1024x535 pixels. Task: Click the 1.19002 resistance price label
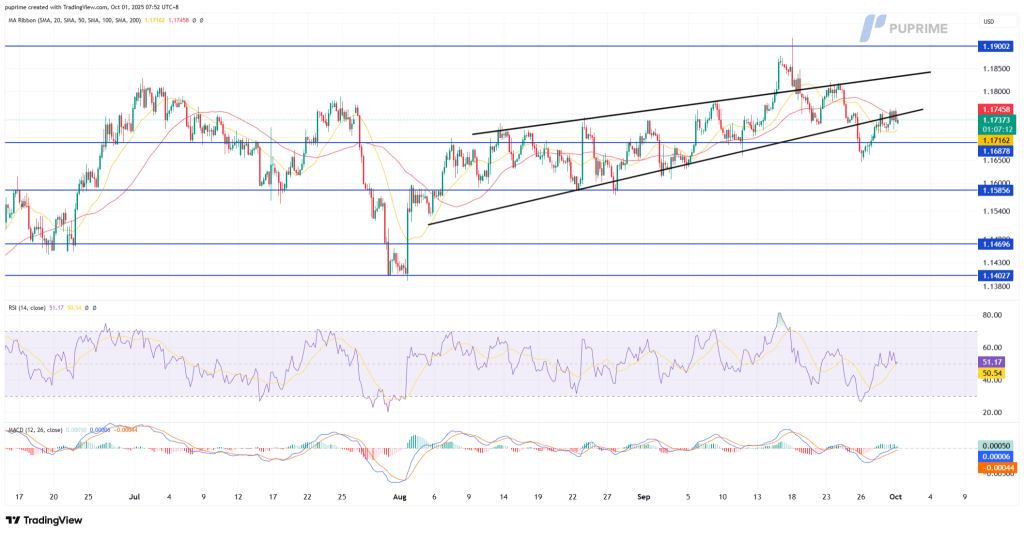click(997, 46)
